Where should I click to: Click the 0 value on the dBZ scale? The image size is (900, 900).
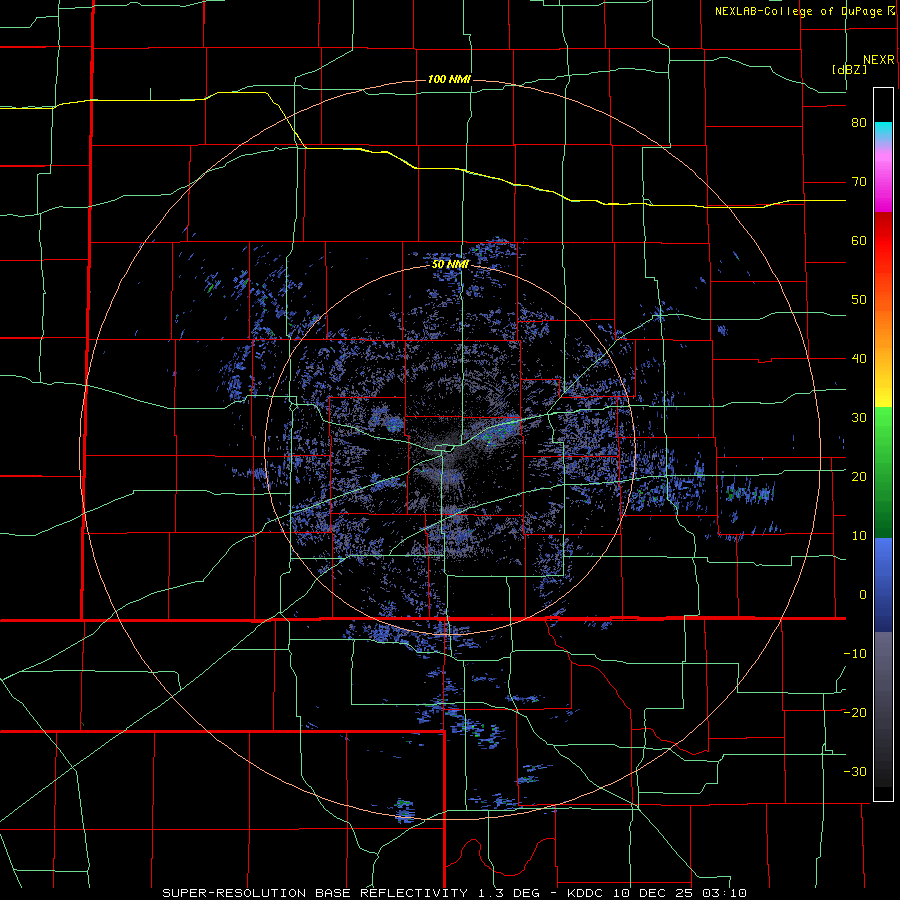click(863, 595)
